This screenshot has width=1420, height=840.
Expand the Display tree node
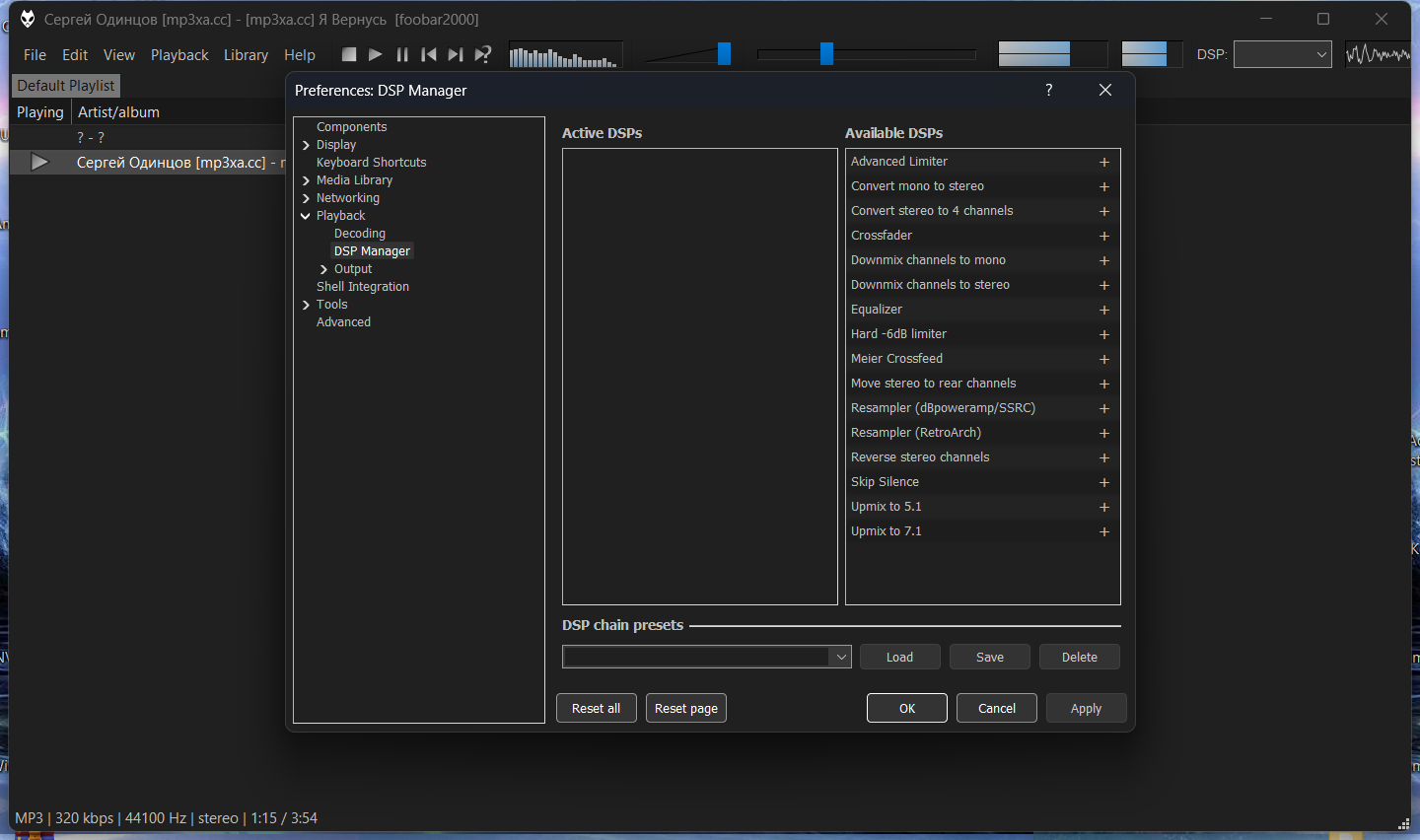click(307, 145)
